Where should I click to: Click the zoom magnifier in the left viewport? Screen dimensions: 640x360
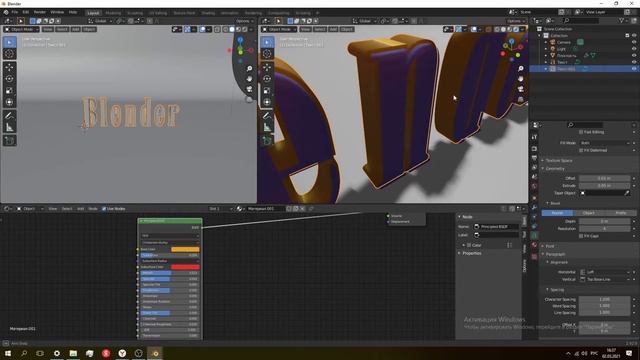click(249, 69)
